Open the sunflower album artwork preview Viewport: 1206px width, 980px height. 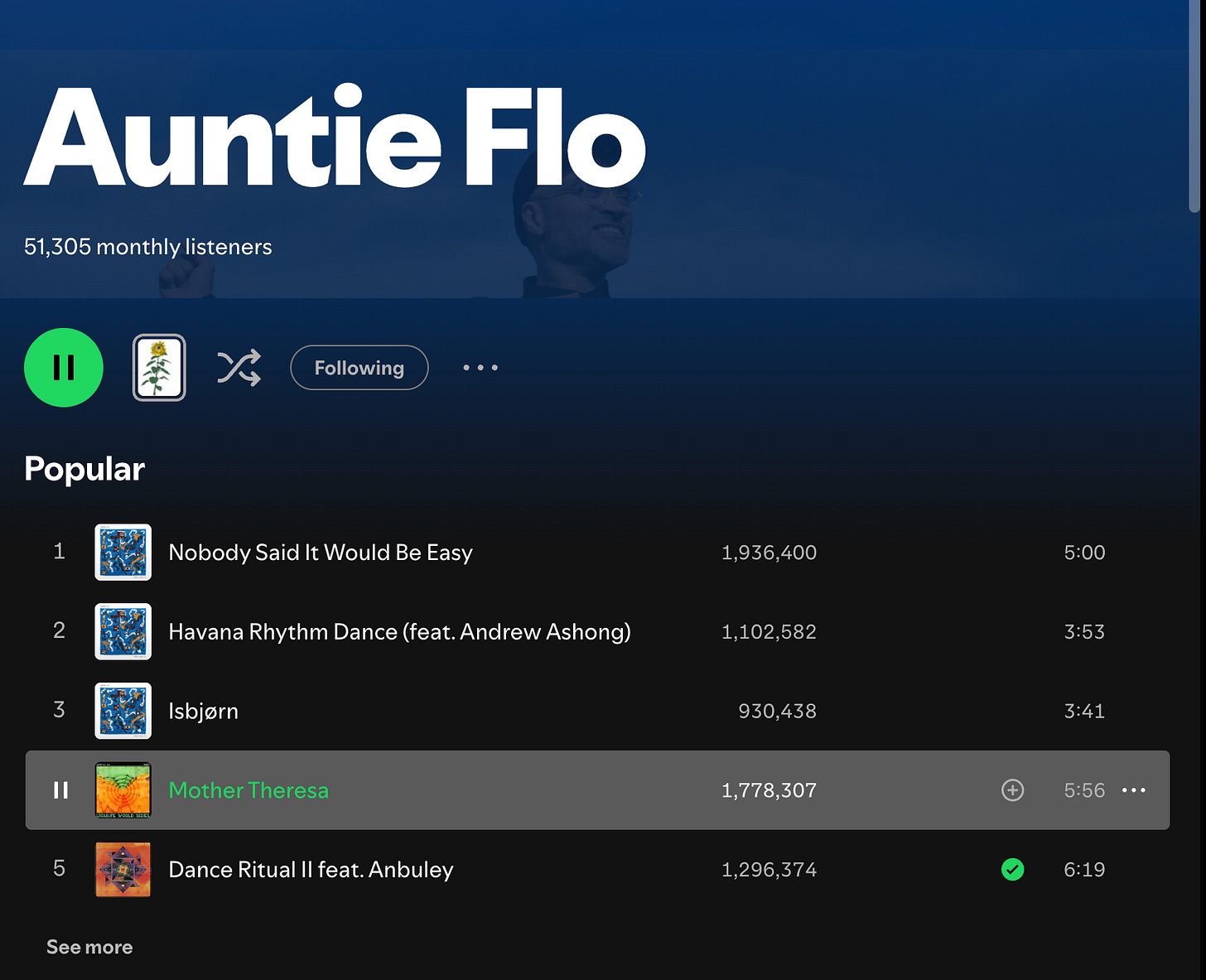tap(159, 368)
